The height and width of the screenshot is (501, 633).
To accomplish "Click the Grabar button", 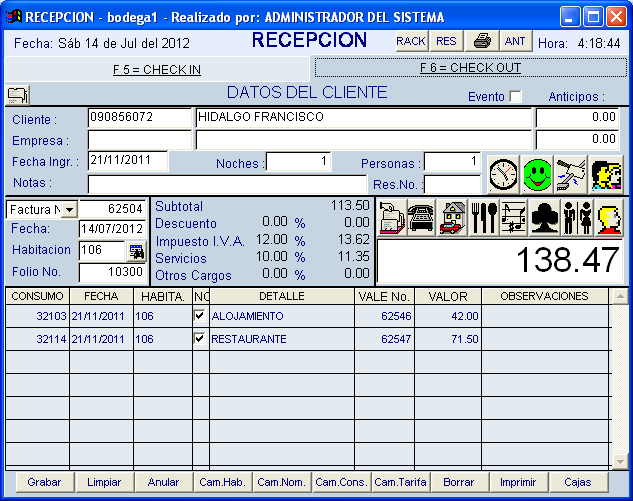I will coord(44,482).
